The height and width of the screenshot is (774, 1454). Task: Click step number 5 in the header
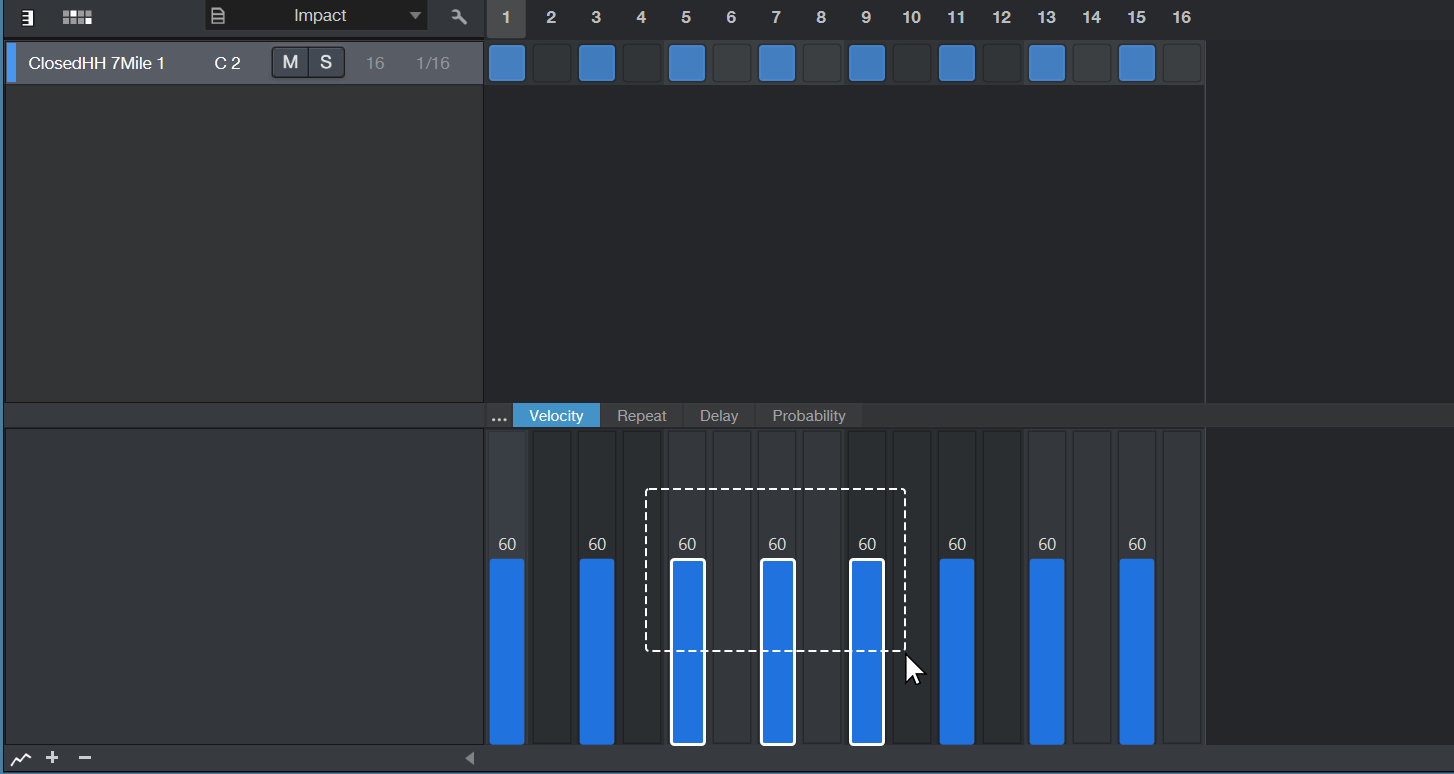pos(686,18)
